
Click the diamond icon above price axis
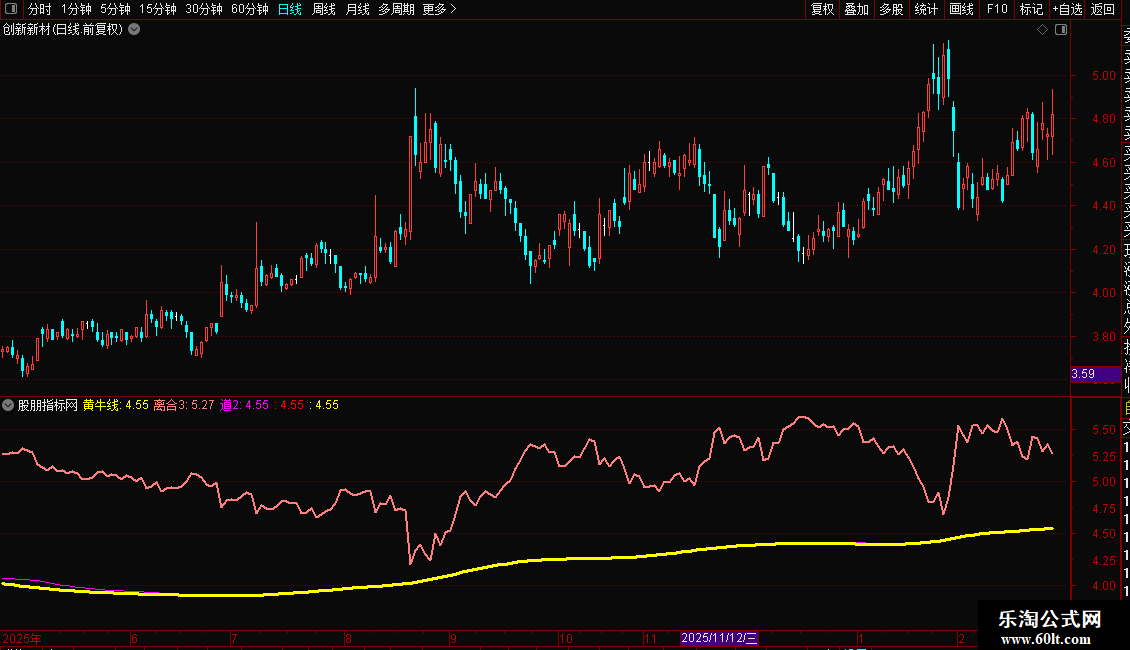(1042, 30)
